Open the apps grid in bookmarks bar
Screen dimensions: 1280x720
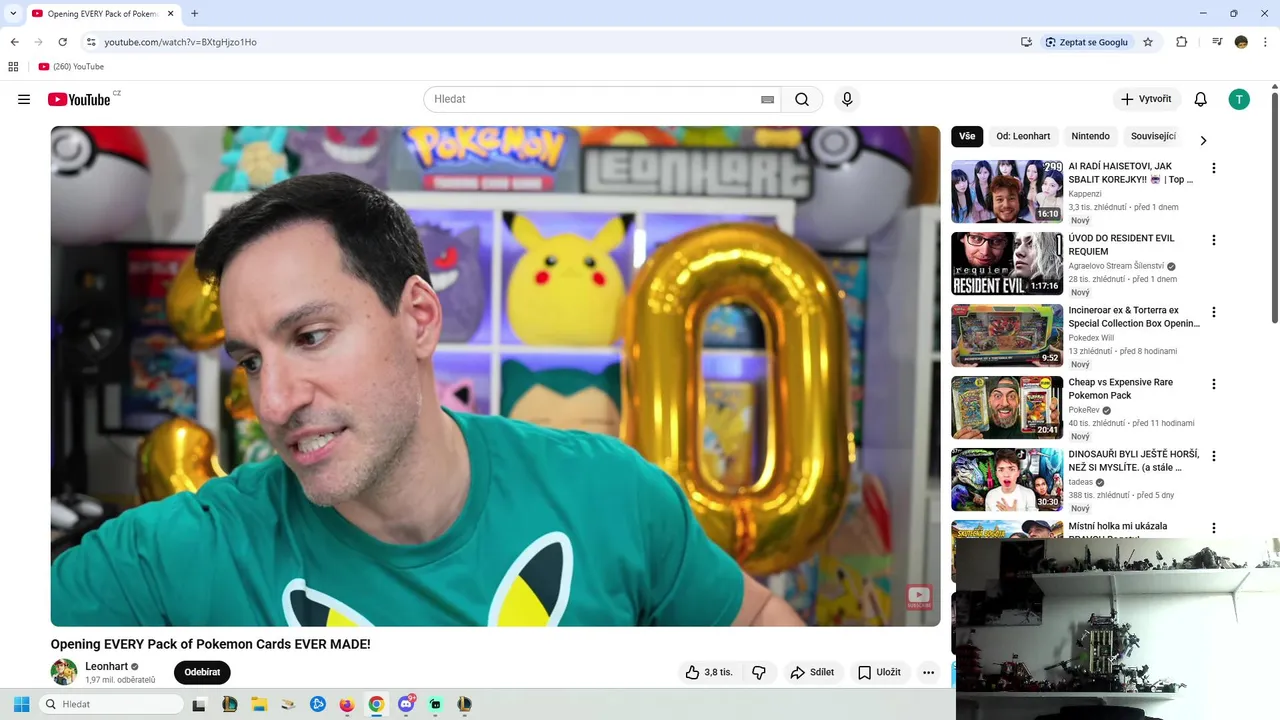click(x=13, y=67)
